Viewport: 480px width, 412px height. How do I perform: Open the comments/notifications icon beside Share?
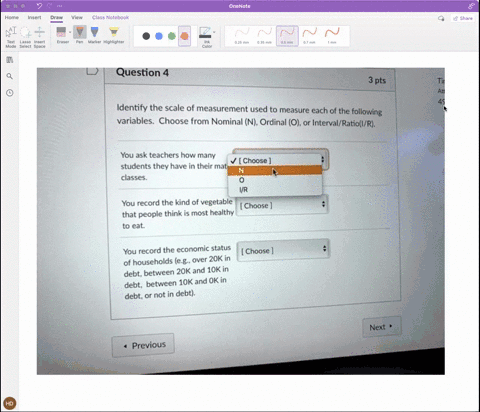[x=441, y=18]
